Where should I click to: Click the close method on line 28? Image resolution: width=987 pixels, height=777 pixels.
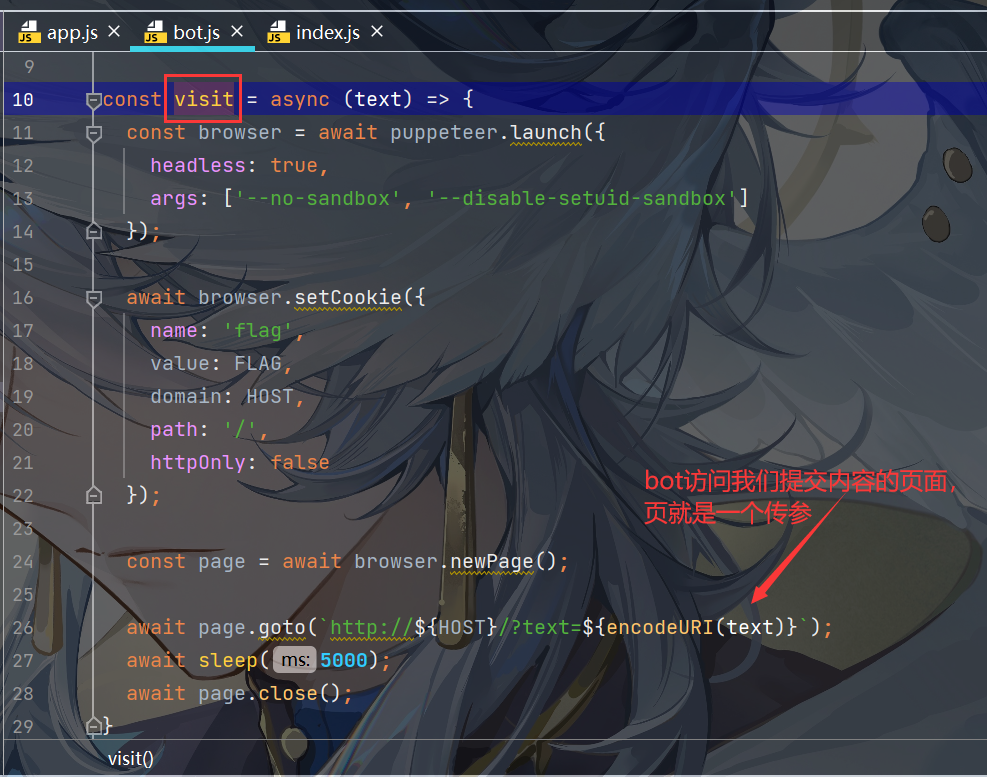pyautogui.click(x=288, y=693)
